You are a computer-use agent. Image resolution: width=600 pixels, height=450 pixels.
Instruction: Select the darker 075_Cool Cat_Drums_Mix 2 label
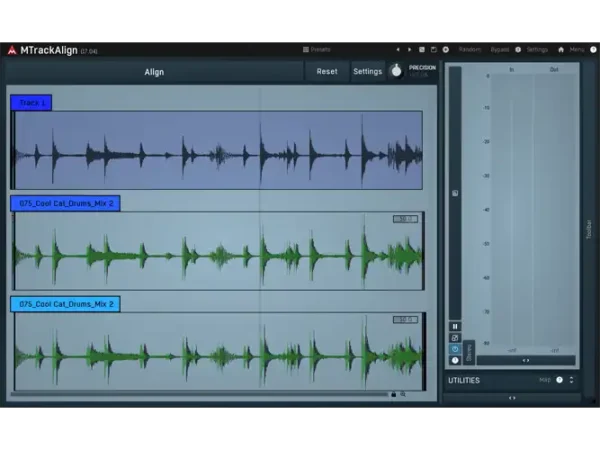tap(65, 203)
